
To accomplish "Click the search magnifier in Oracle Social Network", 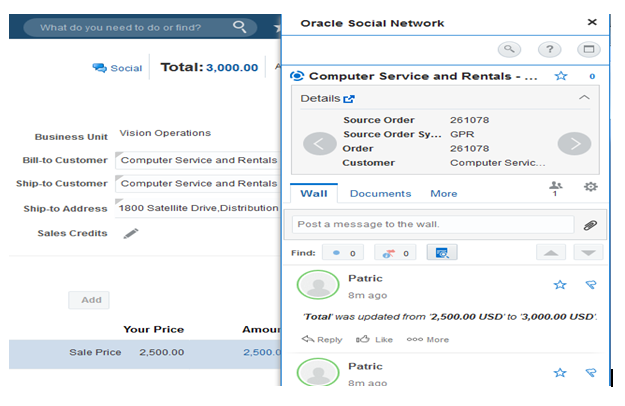I will 510,48.
